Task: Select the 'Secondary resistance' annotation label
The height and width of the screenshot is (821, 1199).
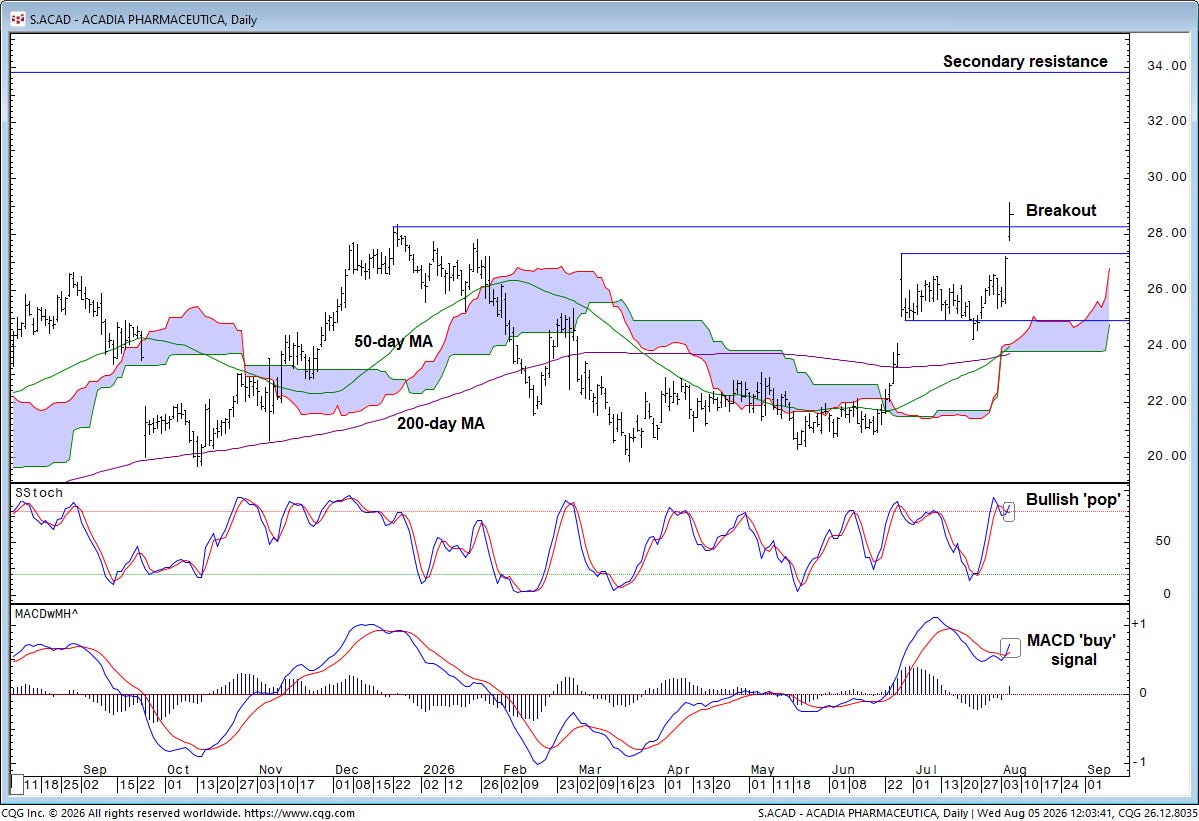Action: tap(1025, 61)
